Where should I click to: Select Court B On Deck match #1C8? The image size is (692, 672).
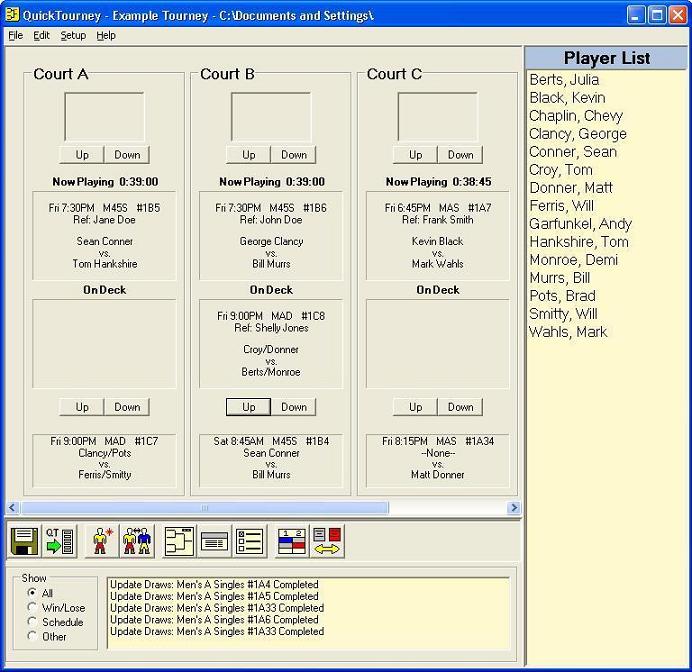[x=271, y=344]
